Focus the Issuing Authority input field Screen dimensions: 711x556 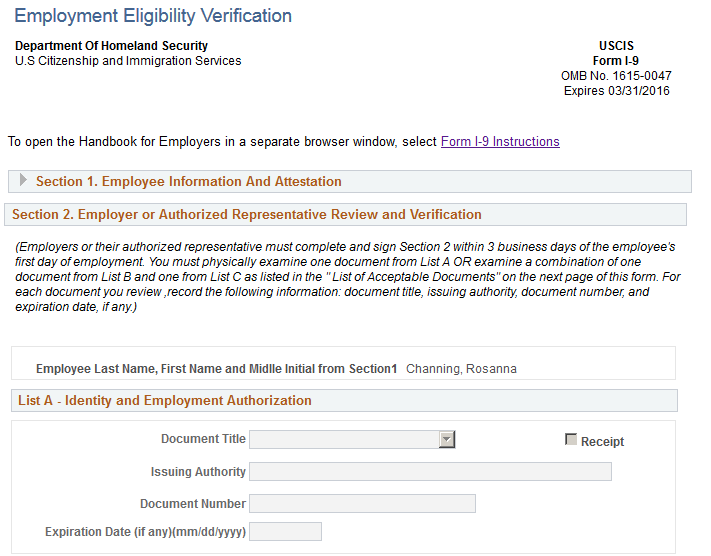click(430, 472)
